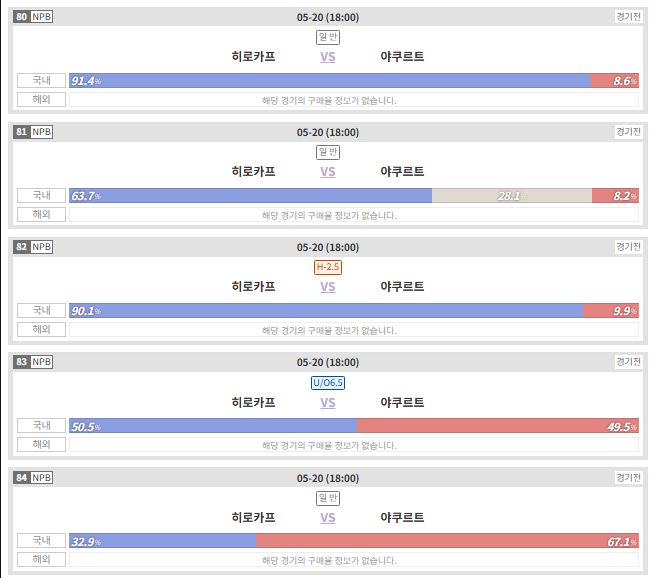Click the VS link in match 82
Viewport: 653px width, 578px height.
[x=327, y=287]
